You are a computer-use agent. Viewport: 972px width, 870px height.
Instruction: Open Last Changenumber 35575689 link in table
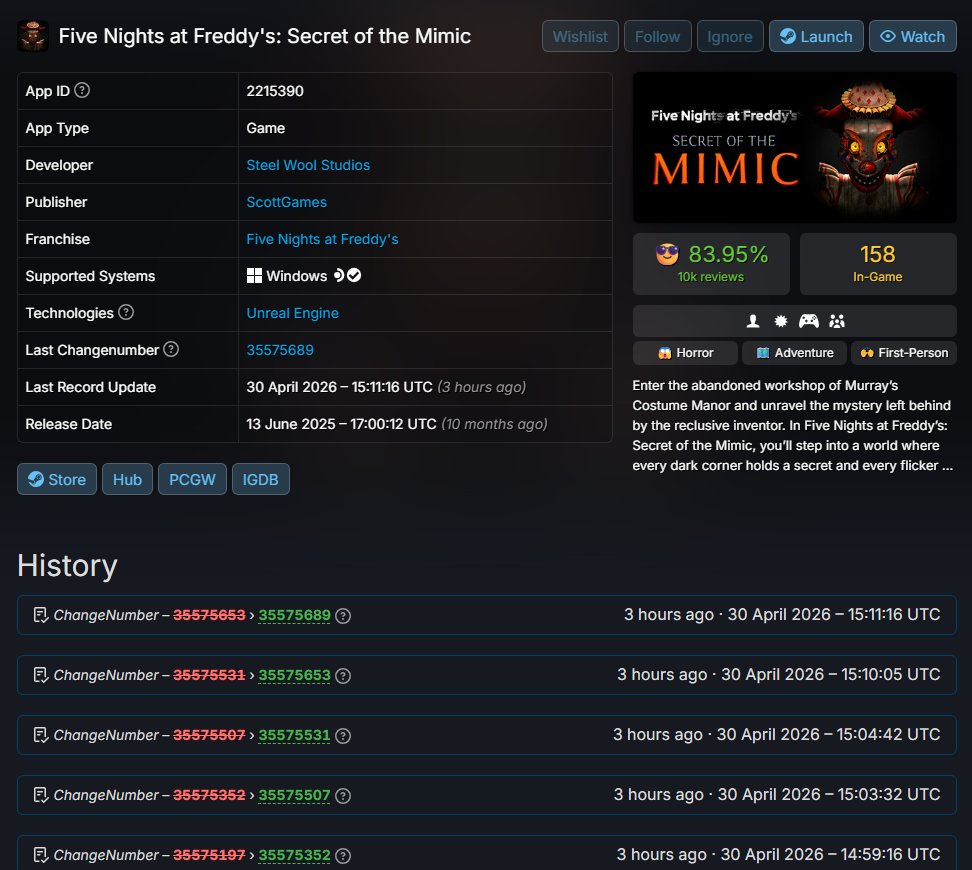280,350
